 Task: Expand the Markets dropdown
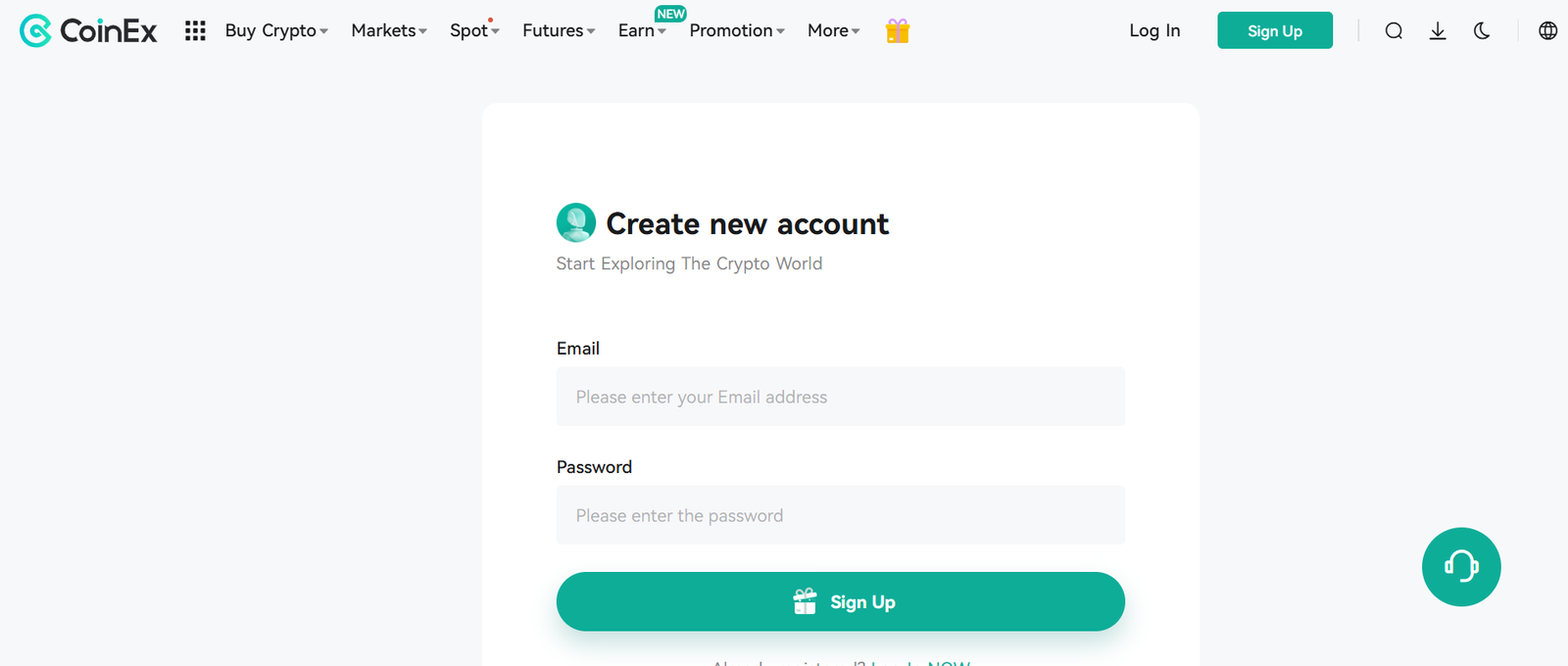pyautogui.click(x=389, y=31)
